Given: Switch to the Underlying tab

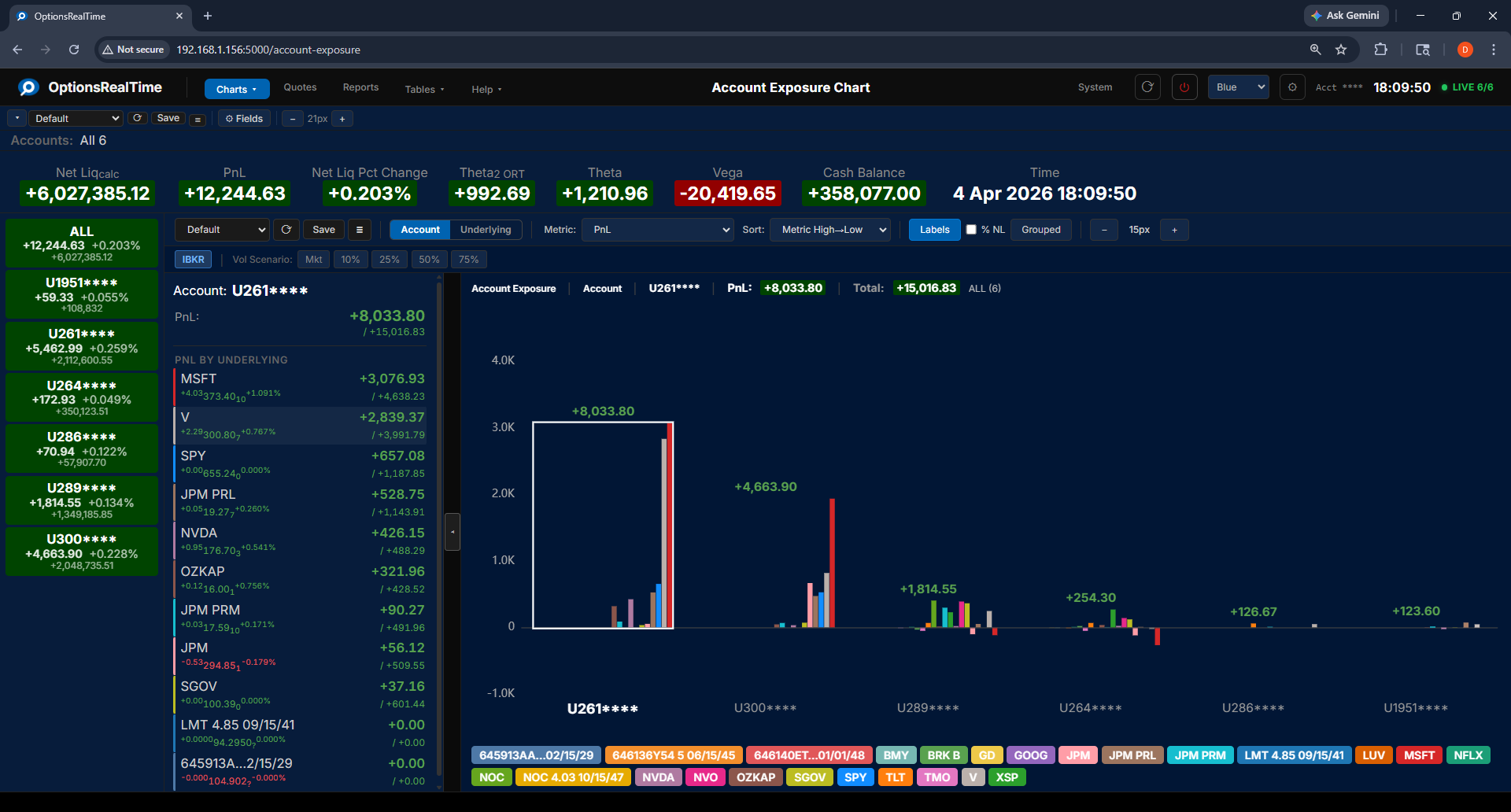Looking at the screenshot, I should click(x=485, y=230).
